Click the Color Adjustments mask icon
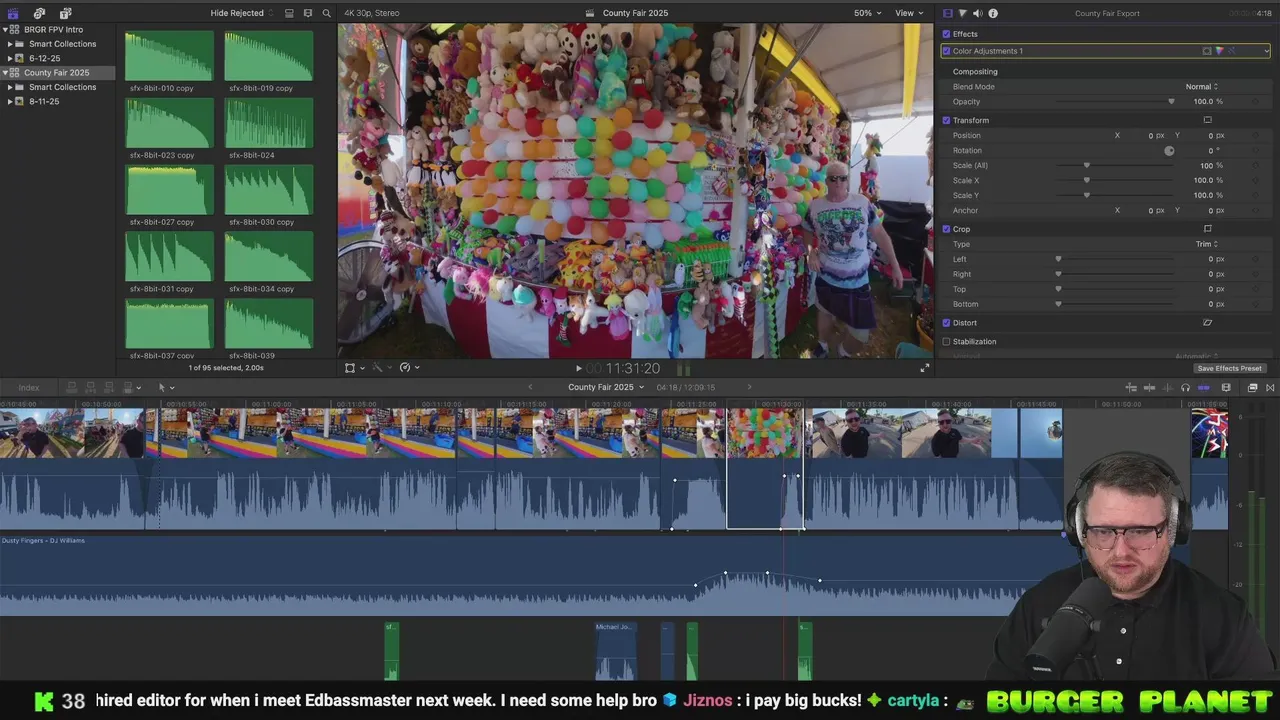This screenshot has width=1280, height=720. pos(1207,51)
